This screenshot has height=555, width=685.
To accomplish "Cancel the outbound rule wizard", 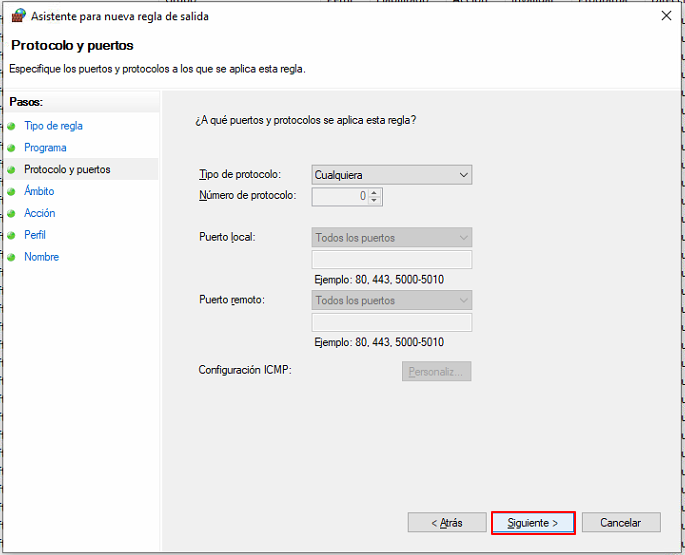I will click(621, 523).
